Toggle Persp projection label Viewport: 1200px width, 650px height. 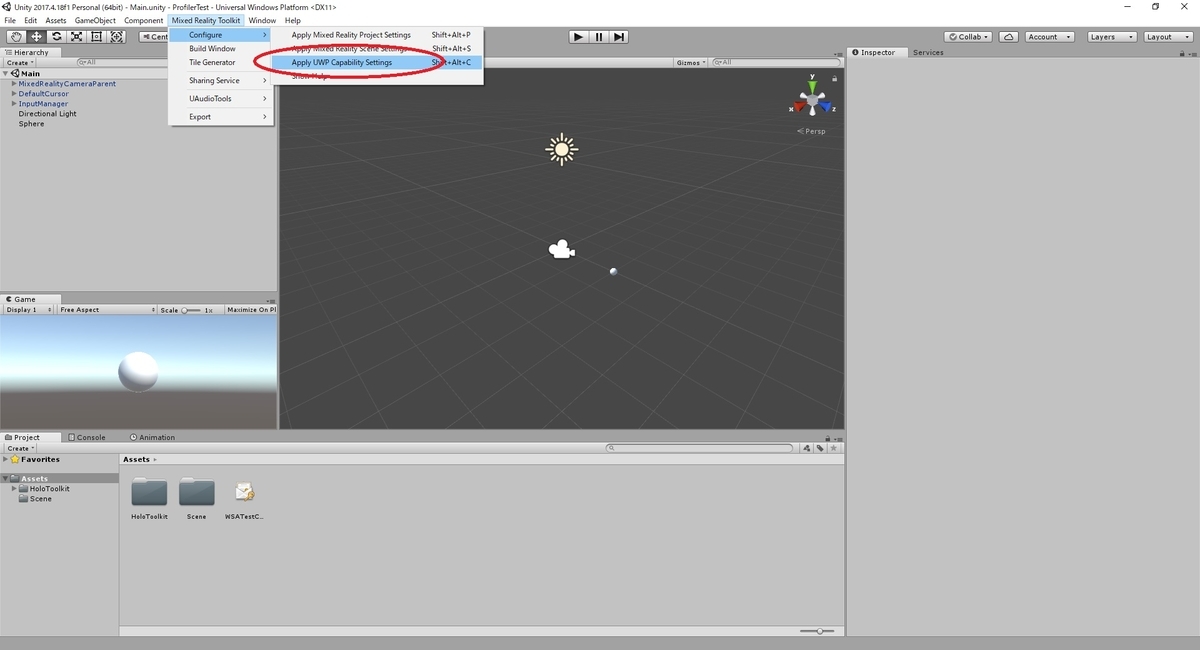(x=812, y=131)
